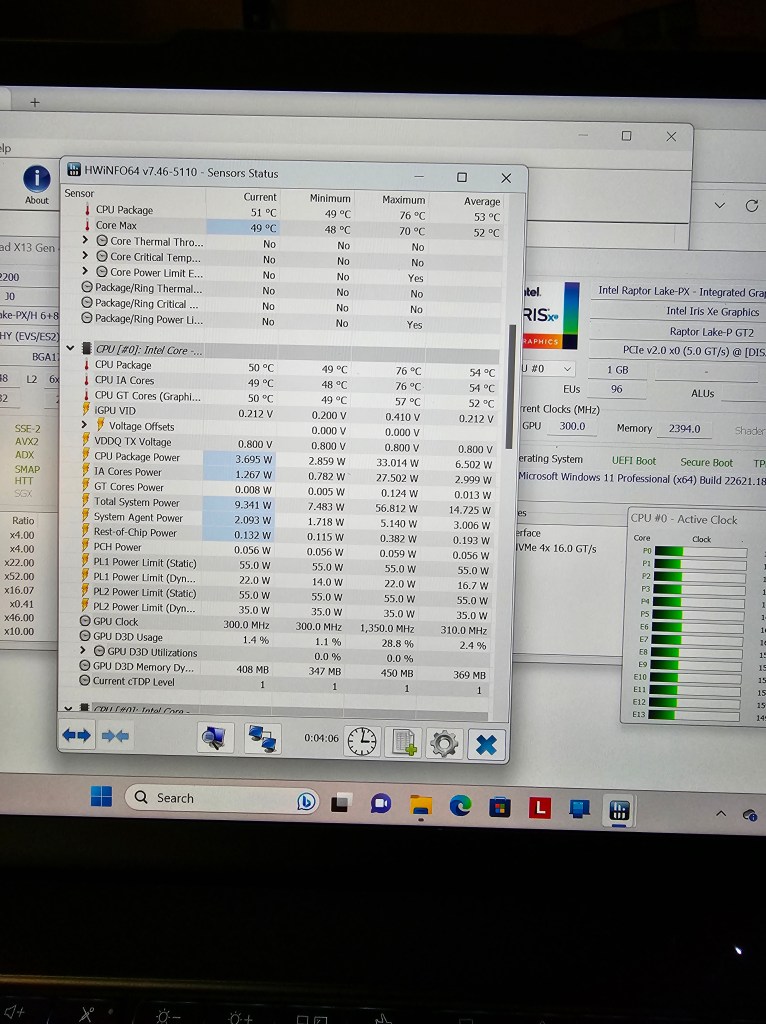Image resolution: width=766 pixels, height=1024 pixels.
Task: Click the expand columns blue arrows icon
Action: 77,735
